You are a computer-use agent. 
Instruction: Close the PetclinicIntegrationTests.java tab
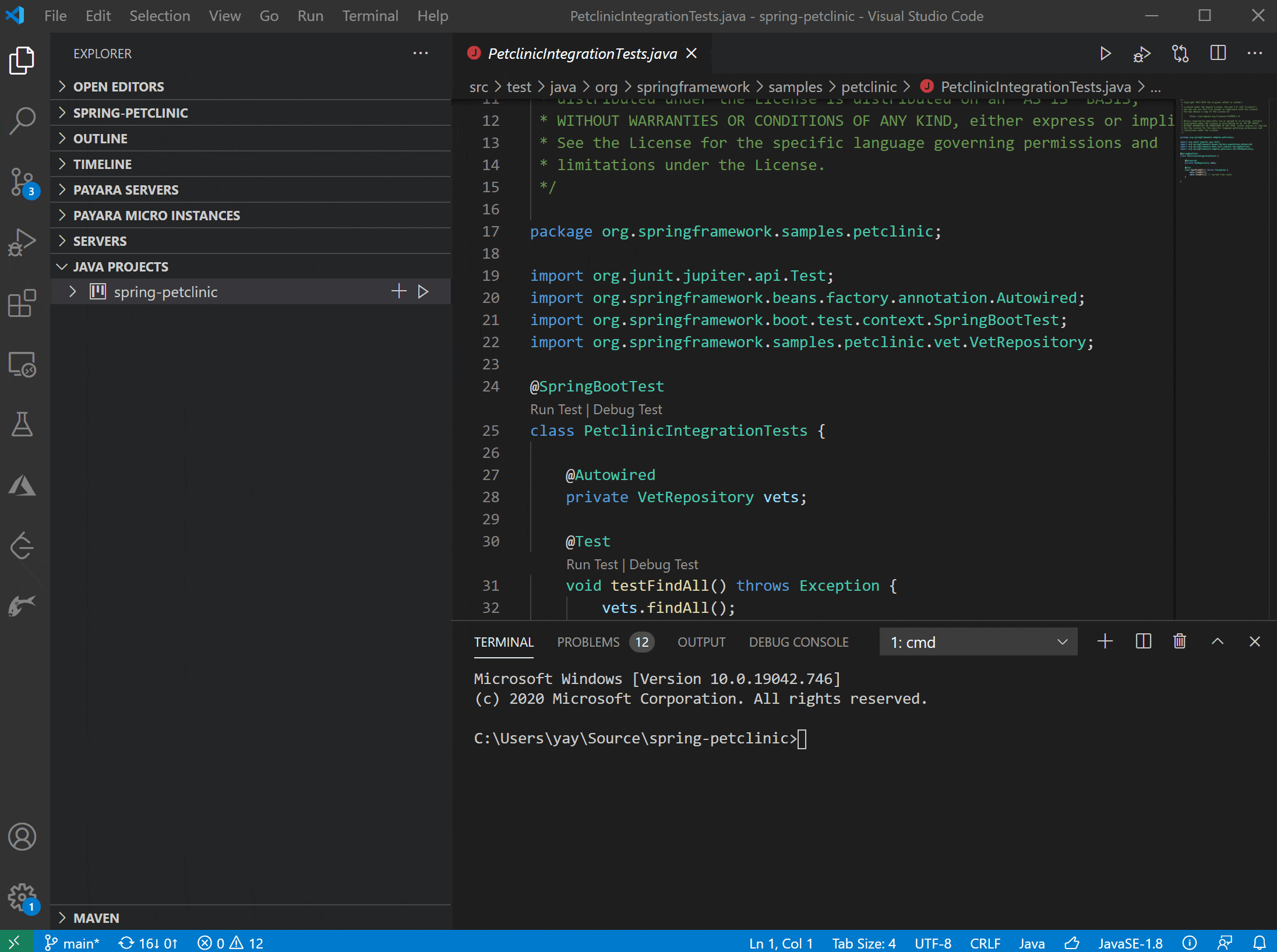(692, 53)
